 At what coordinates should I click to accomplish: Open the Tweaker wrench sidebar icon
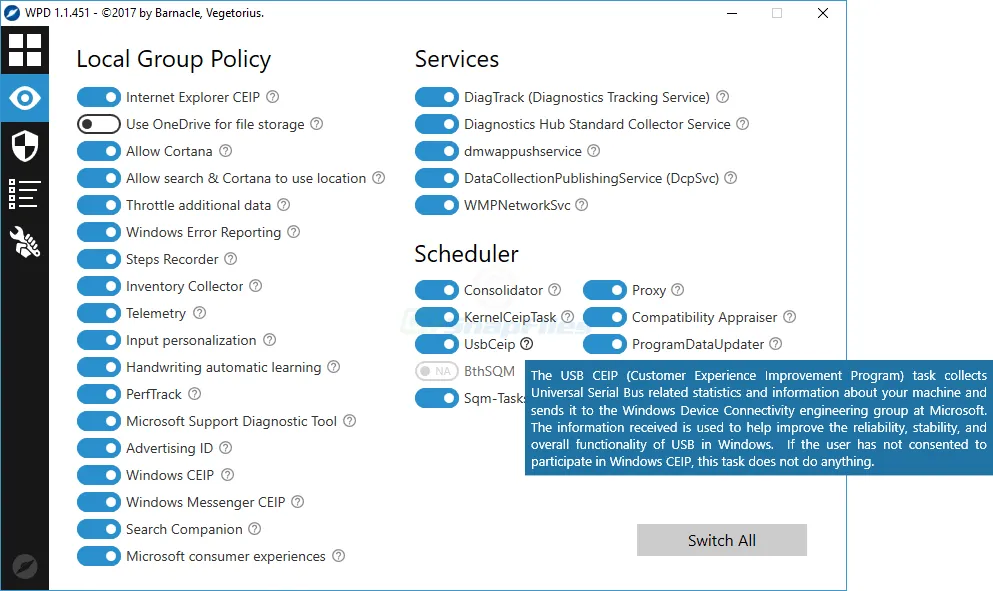(25, 243)
